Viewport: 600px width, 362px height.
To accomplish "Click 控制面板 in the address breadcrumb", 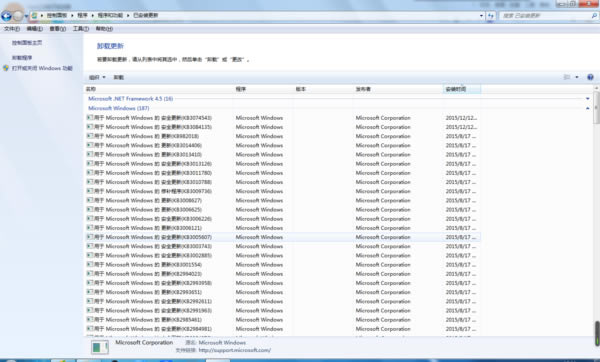I will (57, 15).
